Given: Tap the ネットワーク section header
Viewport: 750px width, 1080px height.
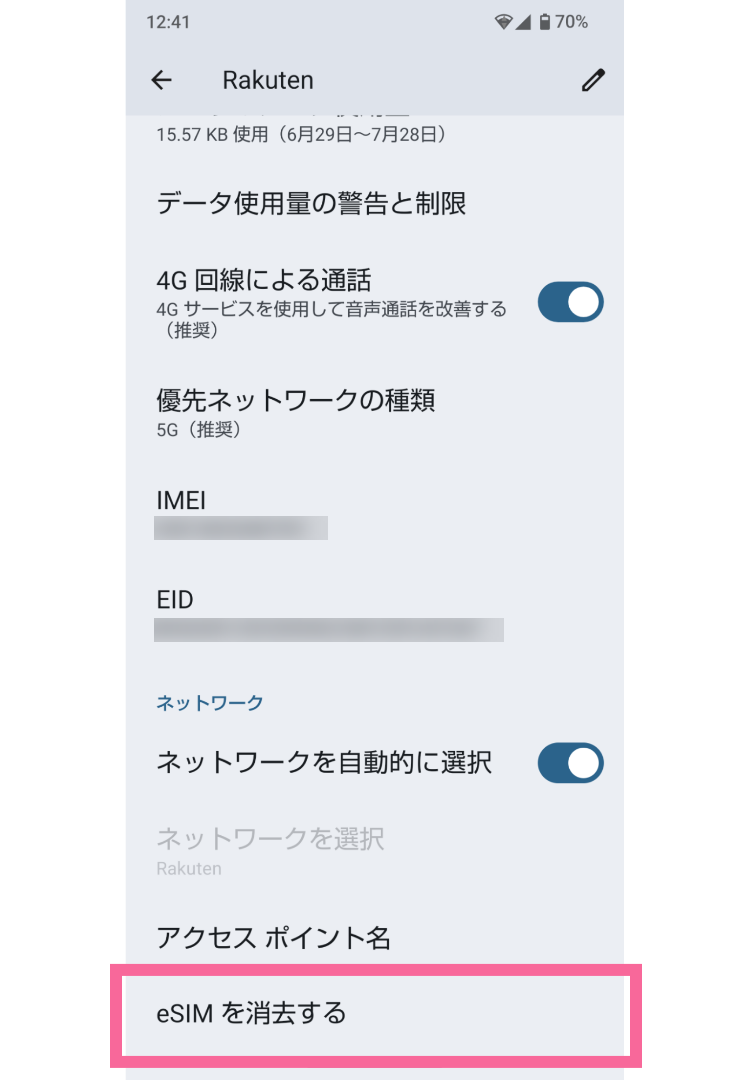Looking at the screenshot, I should click(x=210, y=703).
